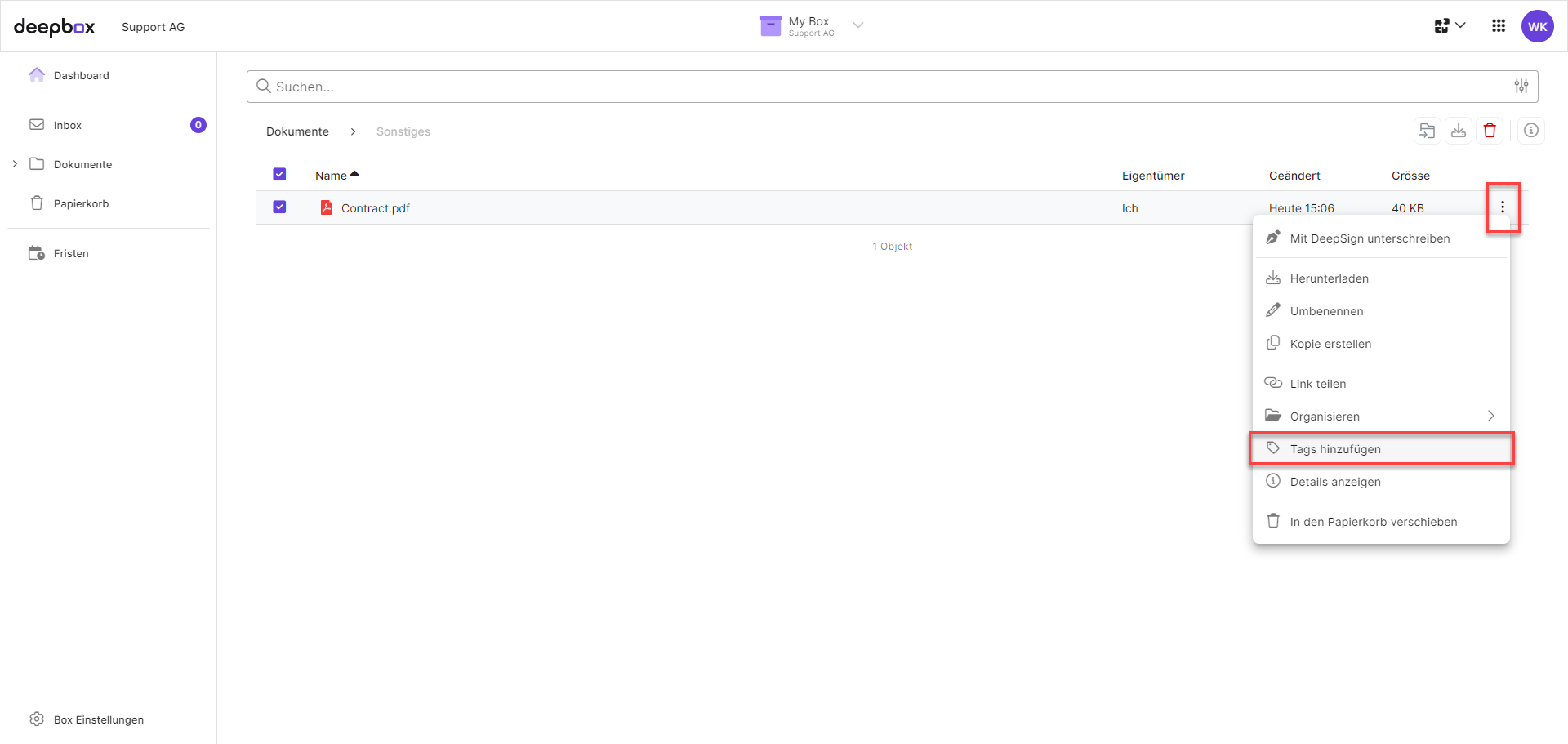Expand the Dokumente tree in sidebar

[15, 164]
